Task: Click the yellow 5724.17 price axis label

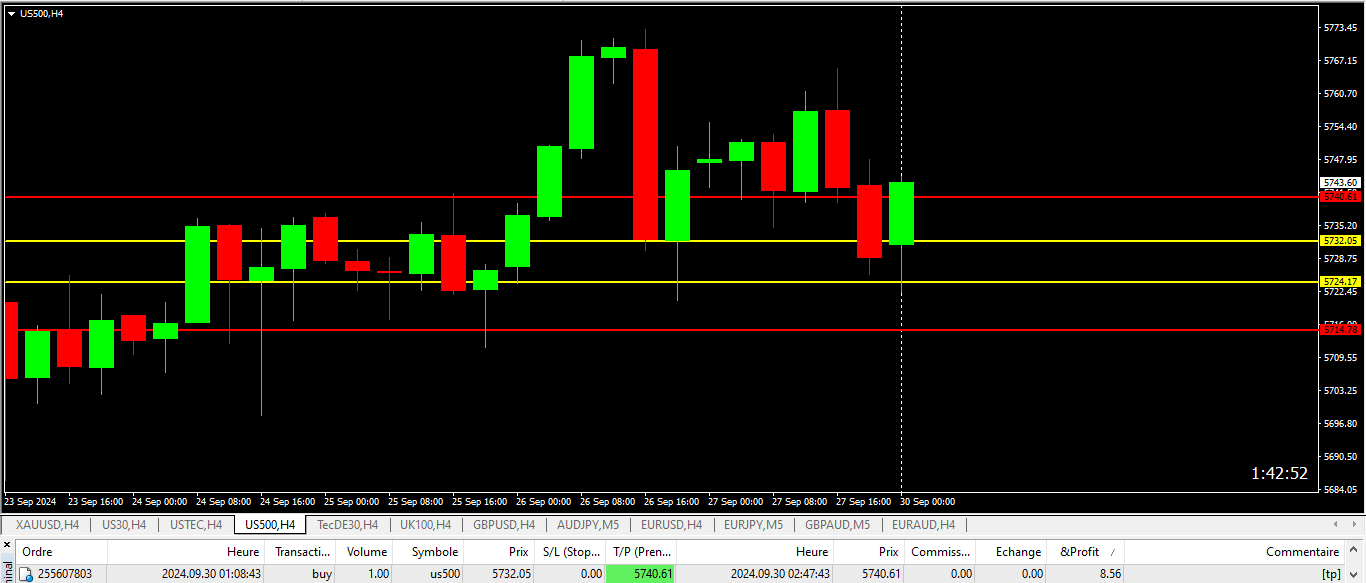Action: coord(1341,282)
